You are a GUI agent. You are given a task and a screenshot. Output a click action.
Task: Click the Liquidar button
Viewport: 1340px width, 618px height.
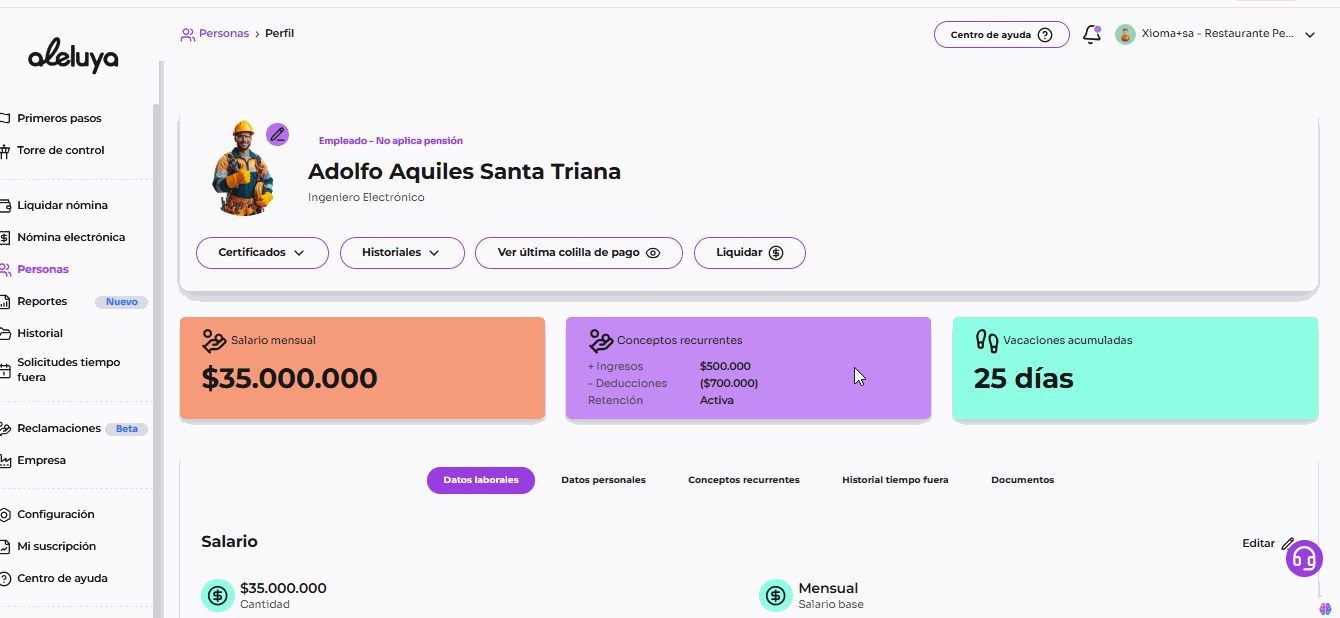pos(749,253)
